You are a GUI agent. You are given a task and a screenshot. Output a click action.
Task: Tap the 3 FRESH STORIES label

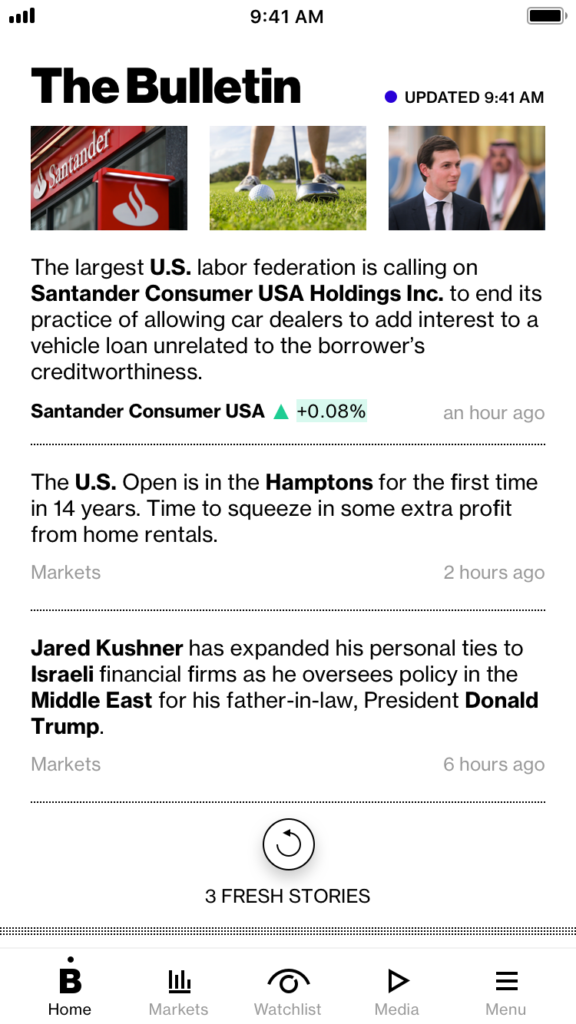[x=288, y=896]
